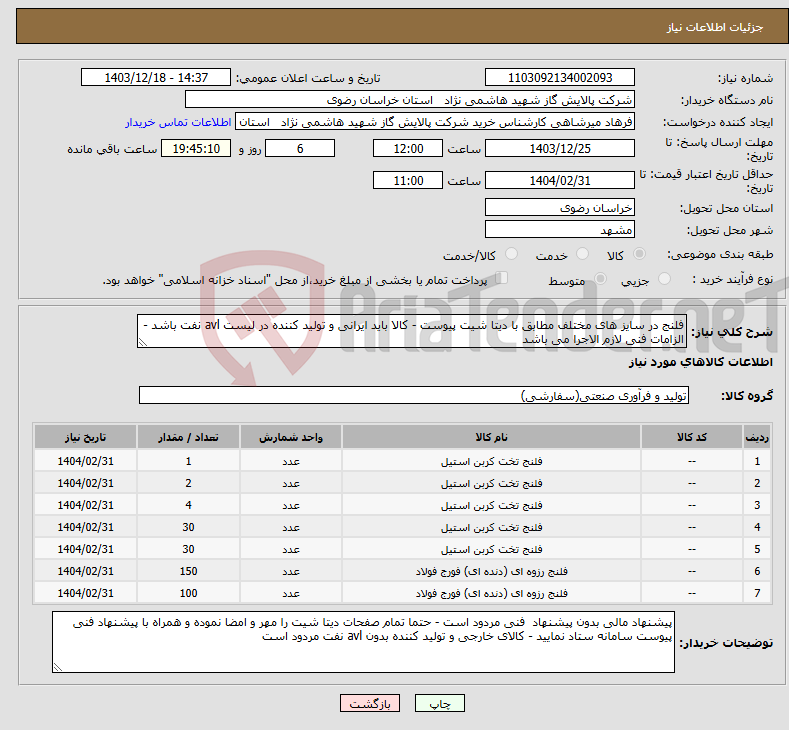The height and width of the screenshot is (730, 789).
Task: Click the شرح کلی نیاز label
Action: pyautogui.click(x=732, y=332)
